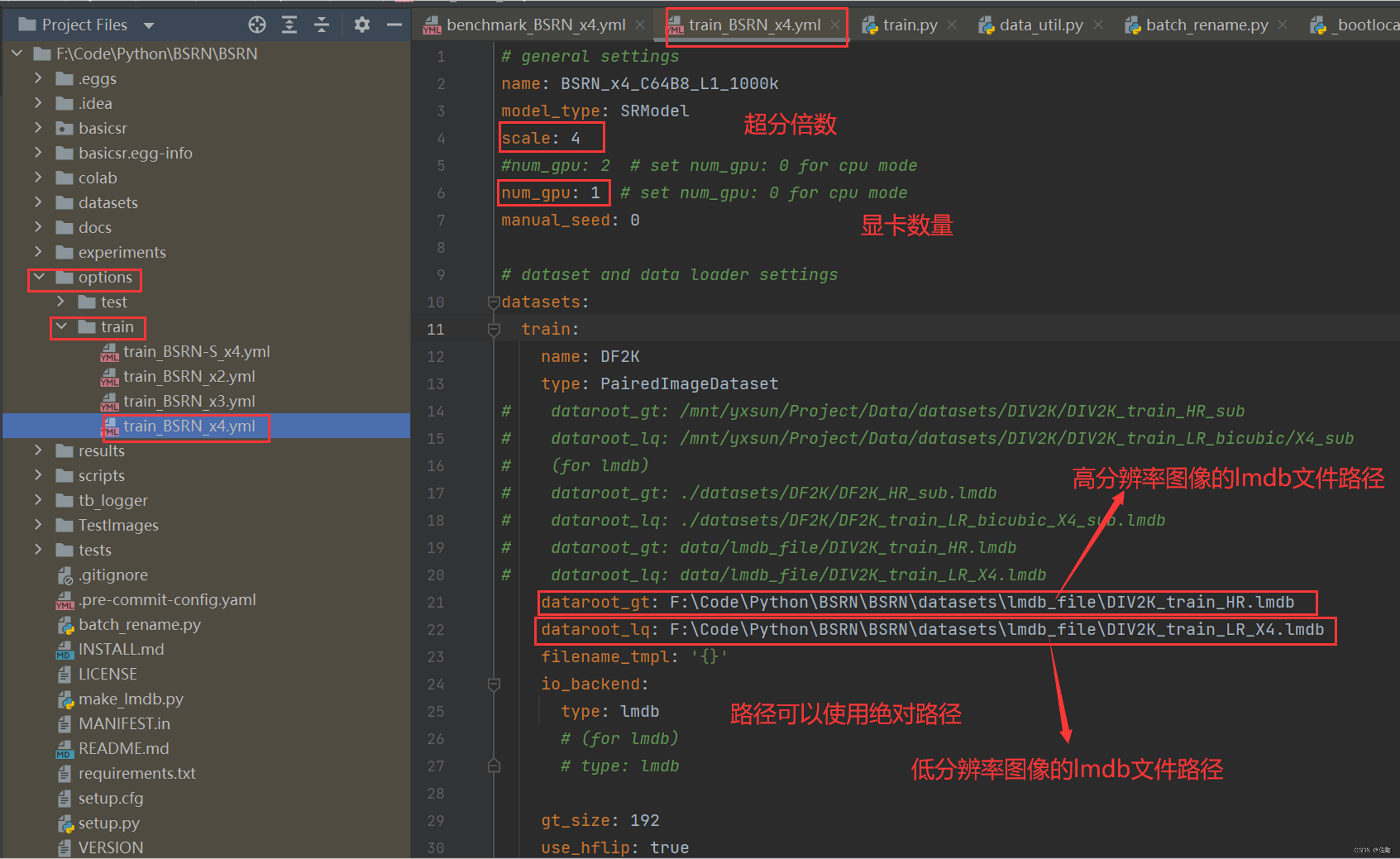Click line number 21 in gutter

tap(435, 602)
